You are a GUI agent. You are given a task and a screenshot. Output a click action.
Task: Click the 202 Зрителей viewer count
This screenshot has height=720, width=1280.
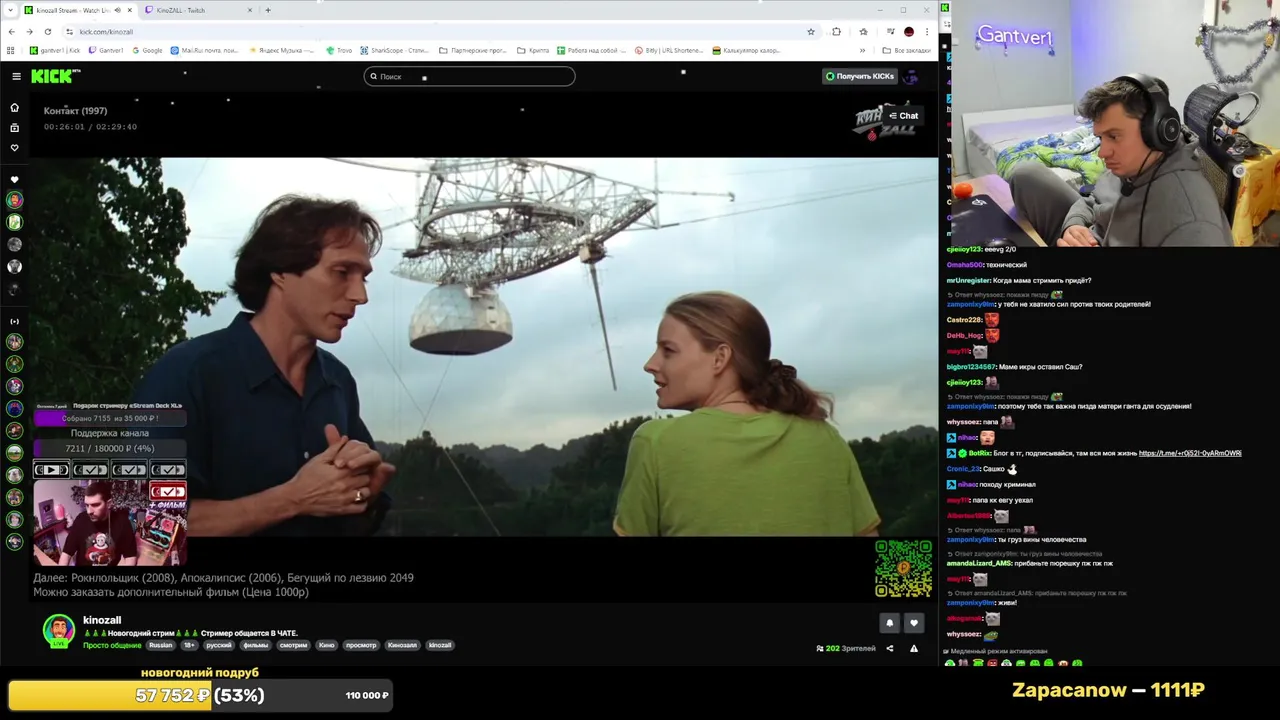point(846,648)
